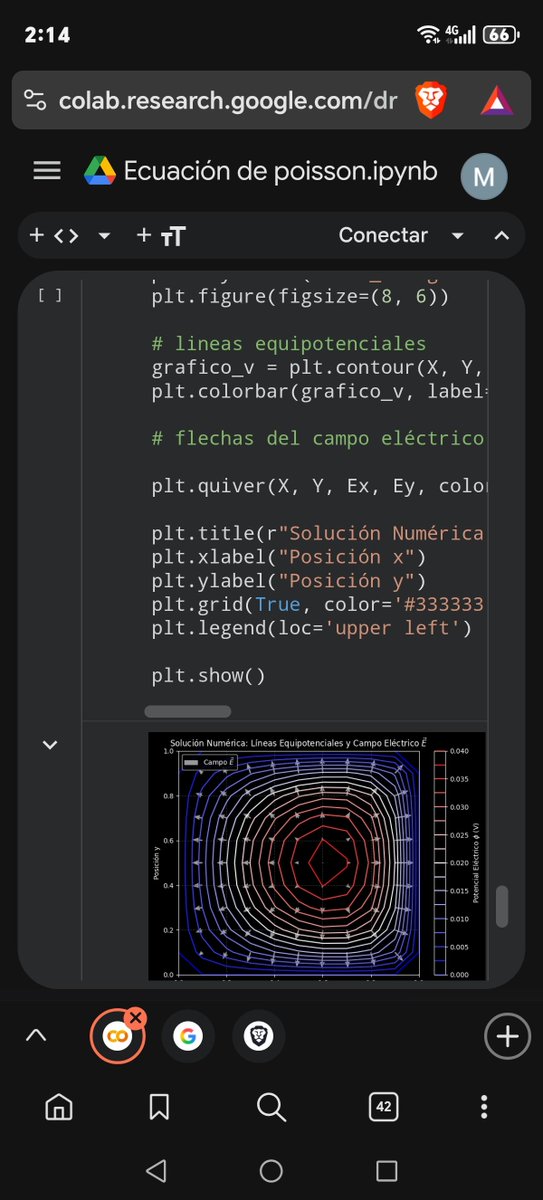Tap the Google Drive logo icon

coord(100,171)
